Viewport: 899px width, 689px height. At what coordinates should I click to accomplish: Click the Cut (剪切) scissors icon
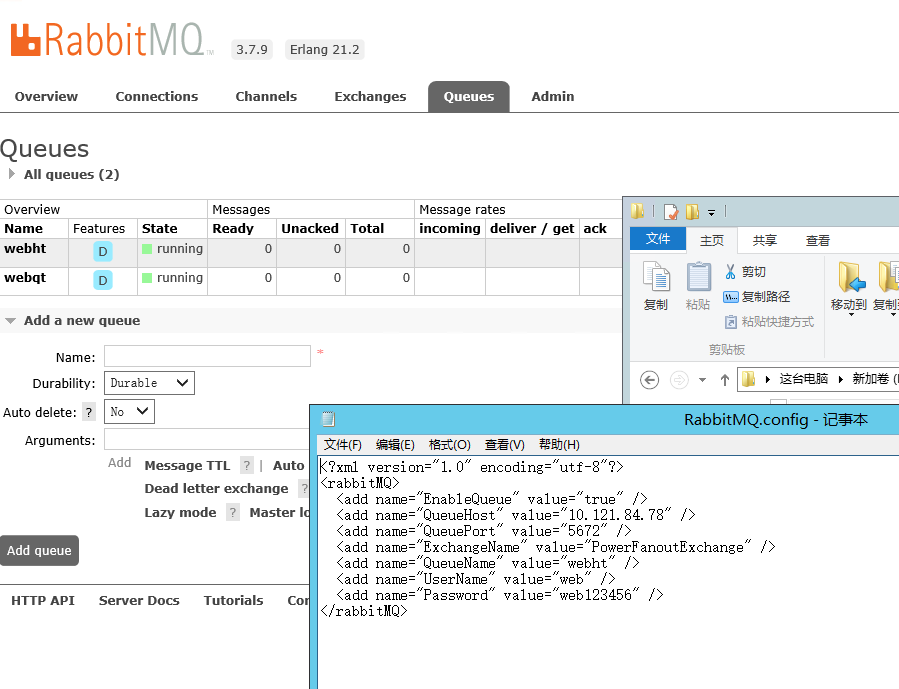[730, 272]
